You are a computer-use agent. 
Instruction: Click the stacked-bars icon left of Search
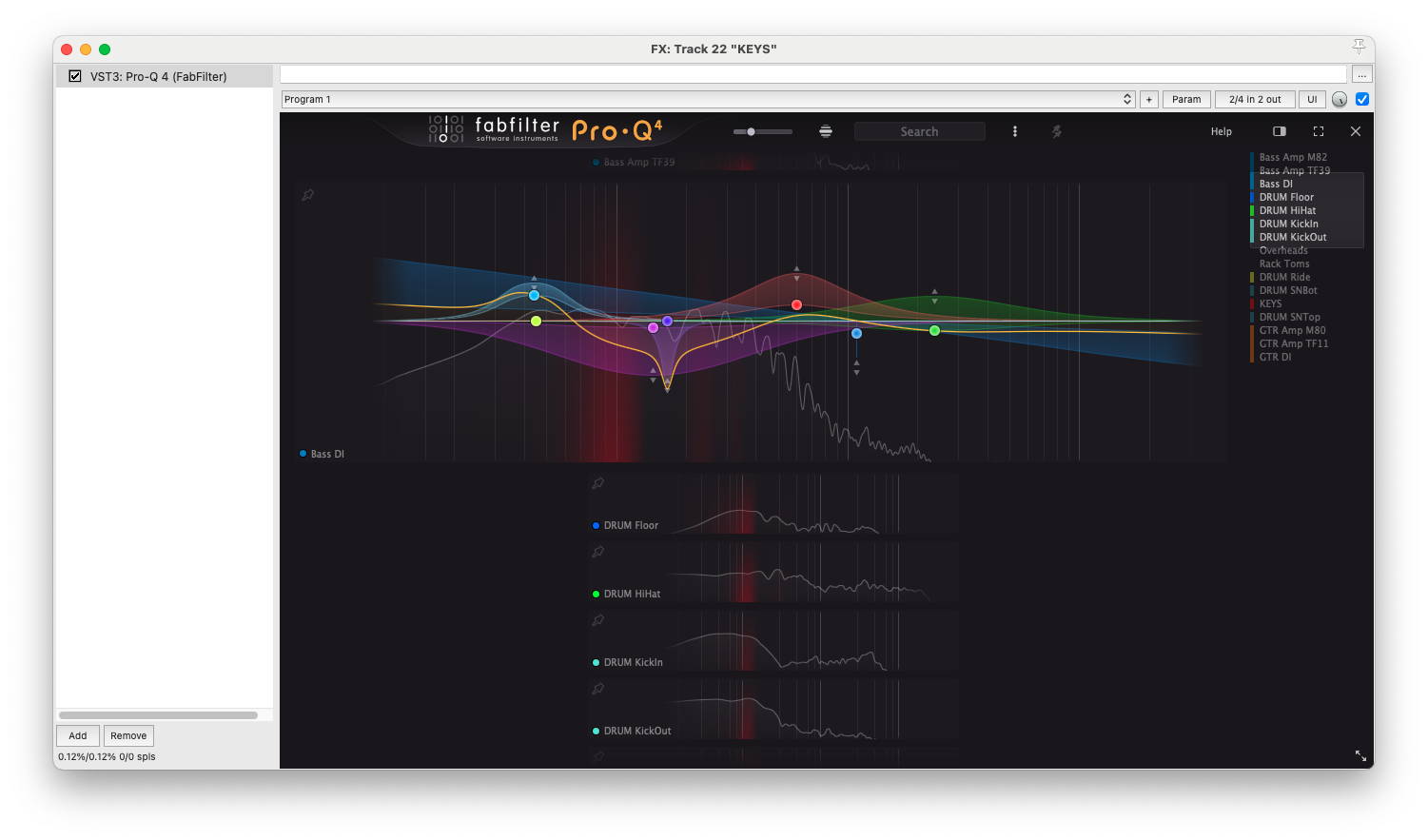pos(826,131)
